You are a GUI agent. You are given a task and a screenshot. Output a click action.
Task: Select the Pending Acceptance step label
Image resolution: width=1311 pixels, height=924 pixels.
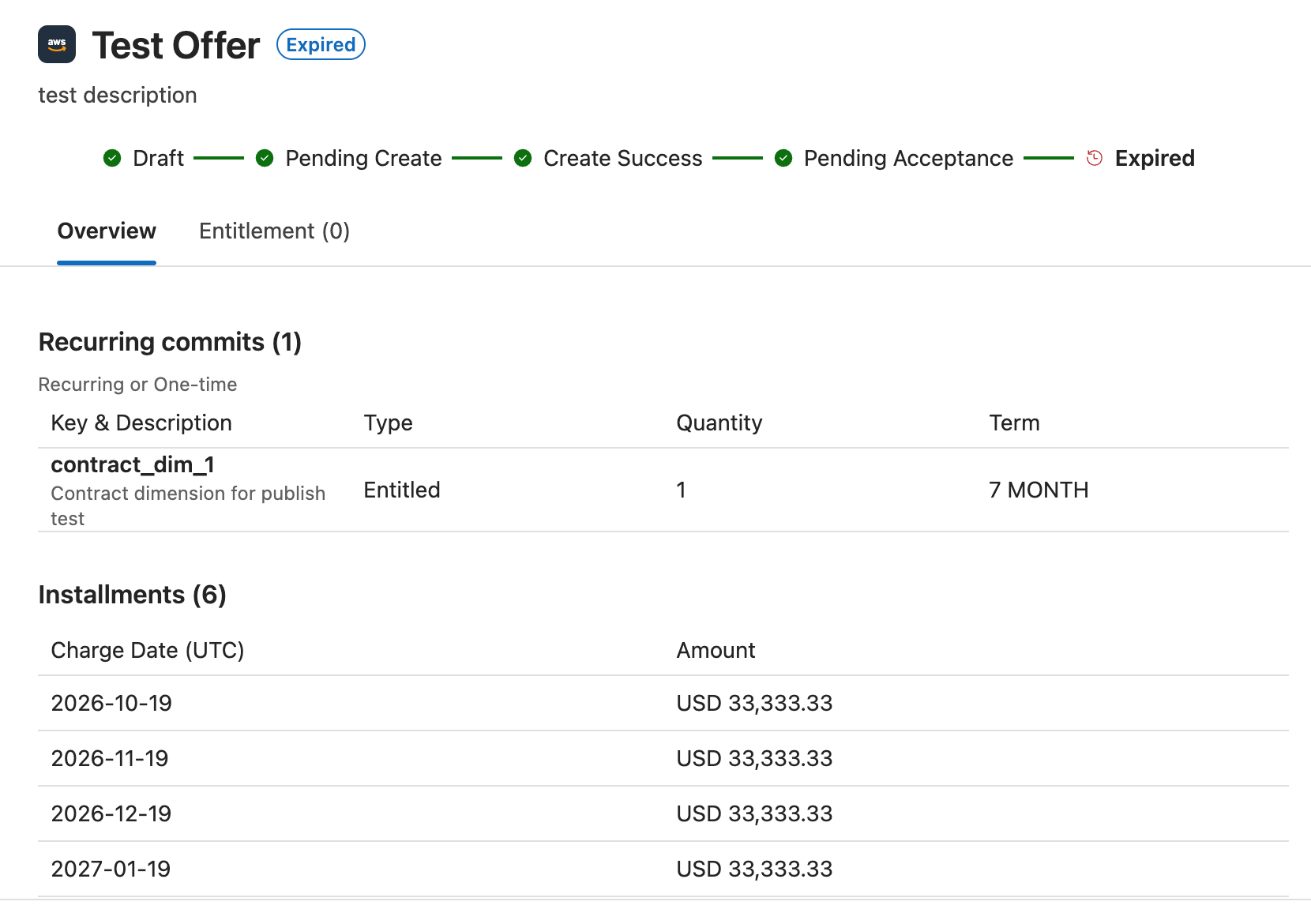[909, 158]
